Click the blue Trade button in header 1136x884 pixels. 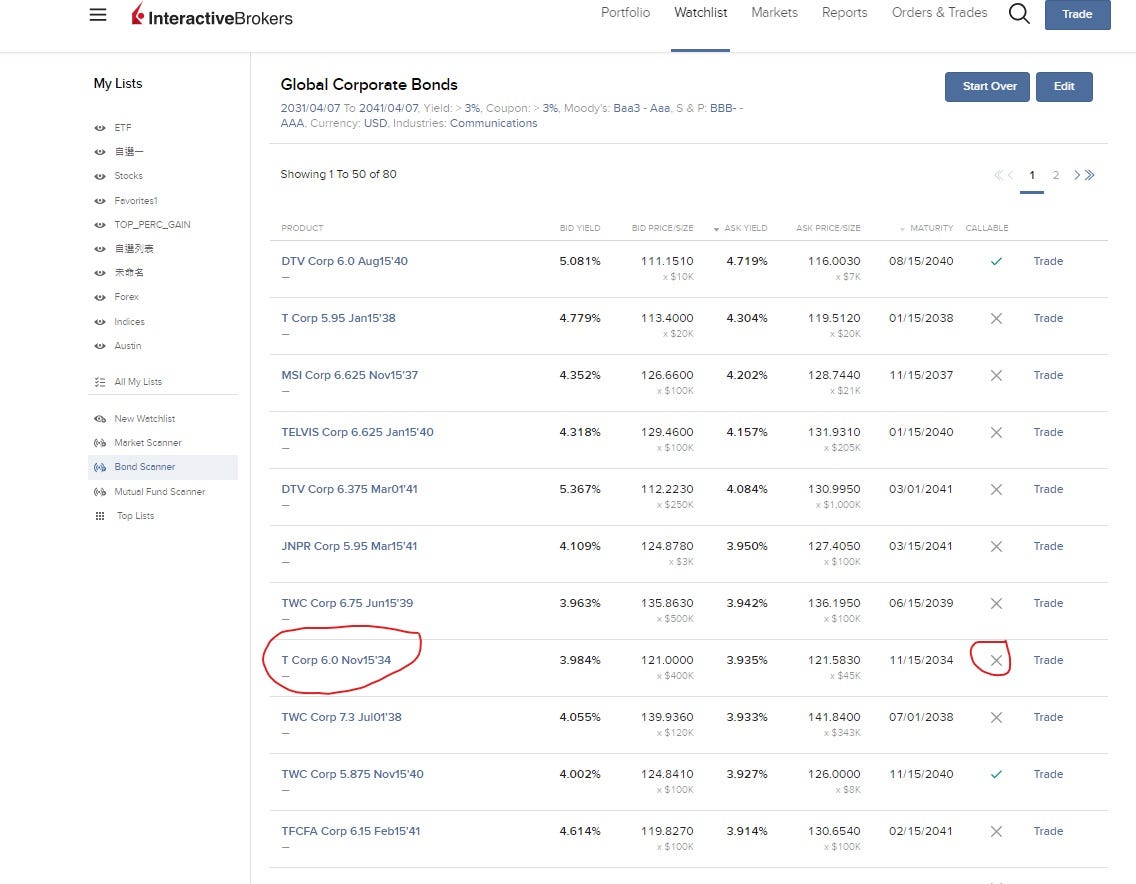coord(1077,14)
